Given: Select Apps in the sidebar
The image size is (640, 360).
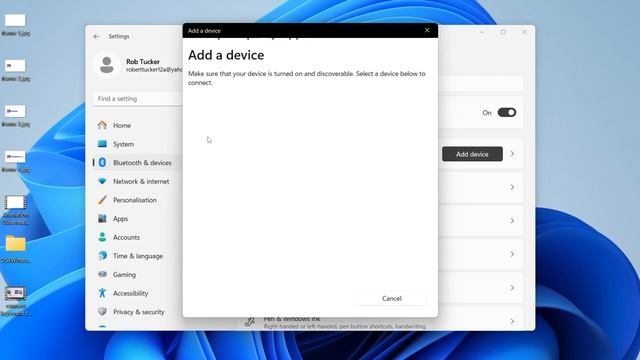Looking at the screenshot, I should 120,219.
